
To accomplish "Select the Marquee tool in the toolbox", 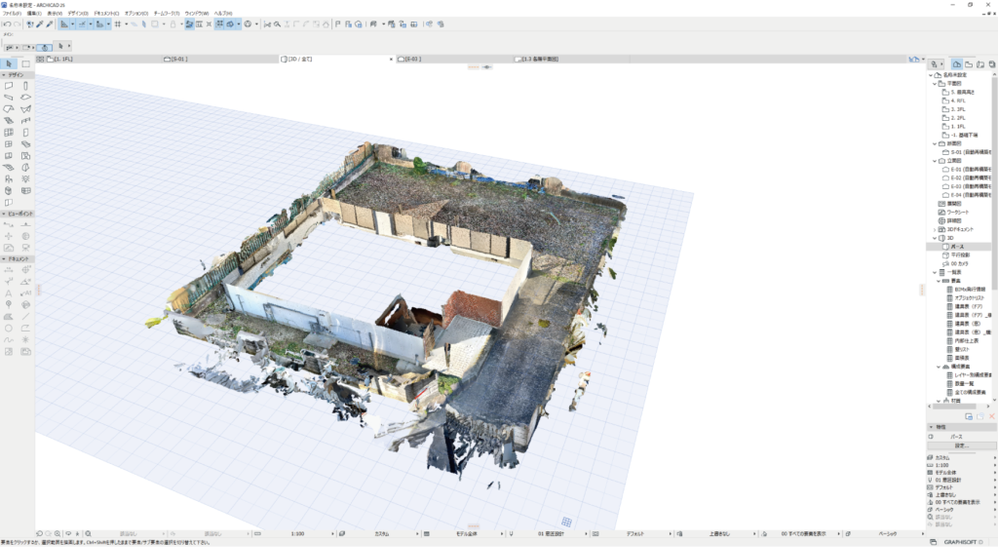I will click(x=26, y=64).
